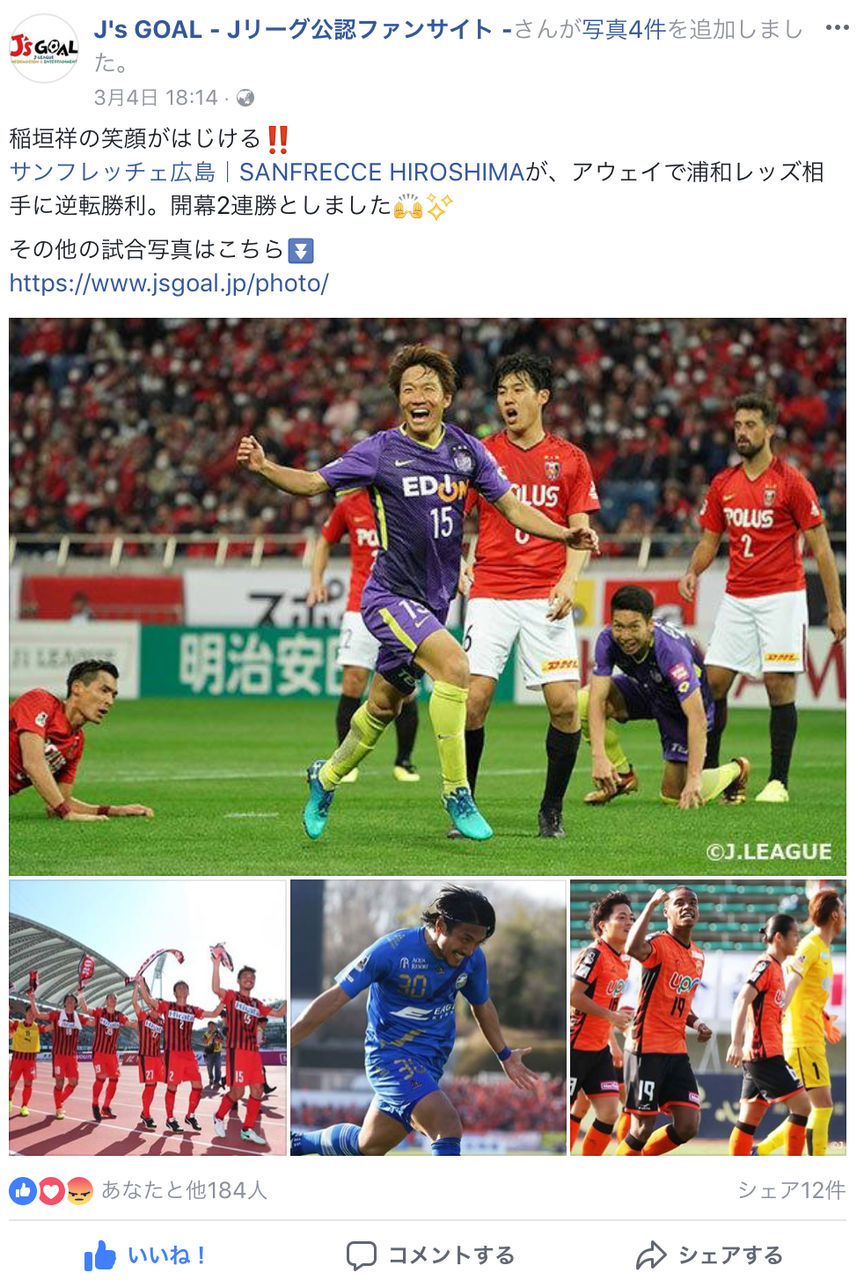Tap the angry face reaction icon

click(x=79, y=1190)
